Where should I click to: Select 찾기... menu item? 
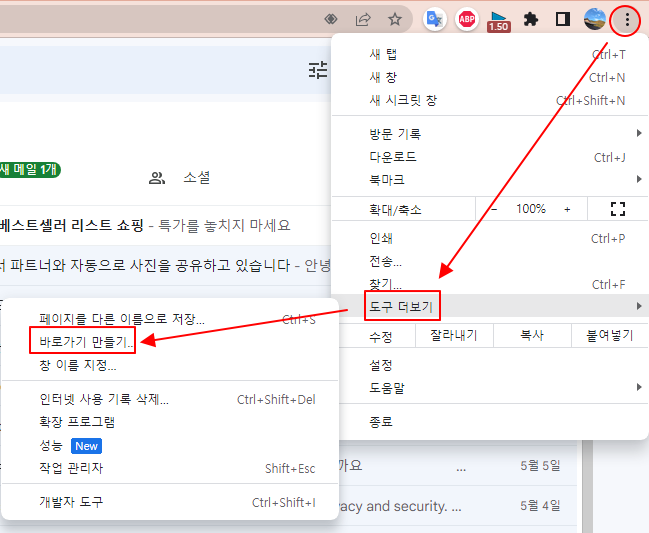(490, 284)
